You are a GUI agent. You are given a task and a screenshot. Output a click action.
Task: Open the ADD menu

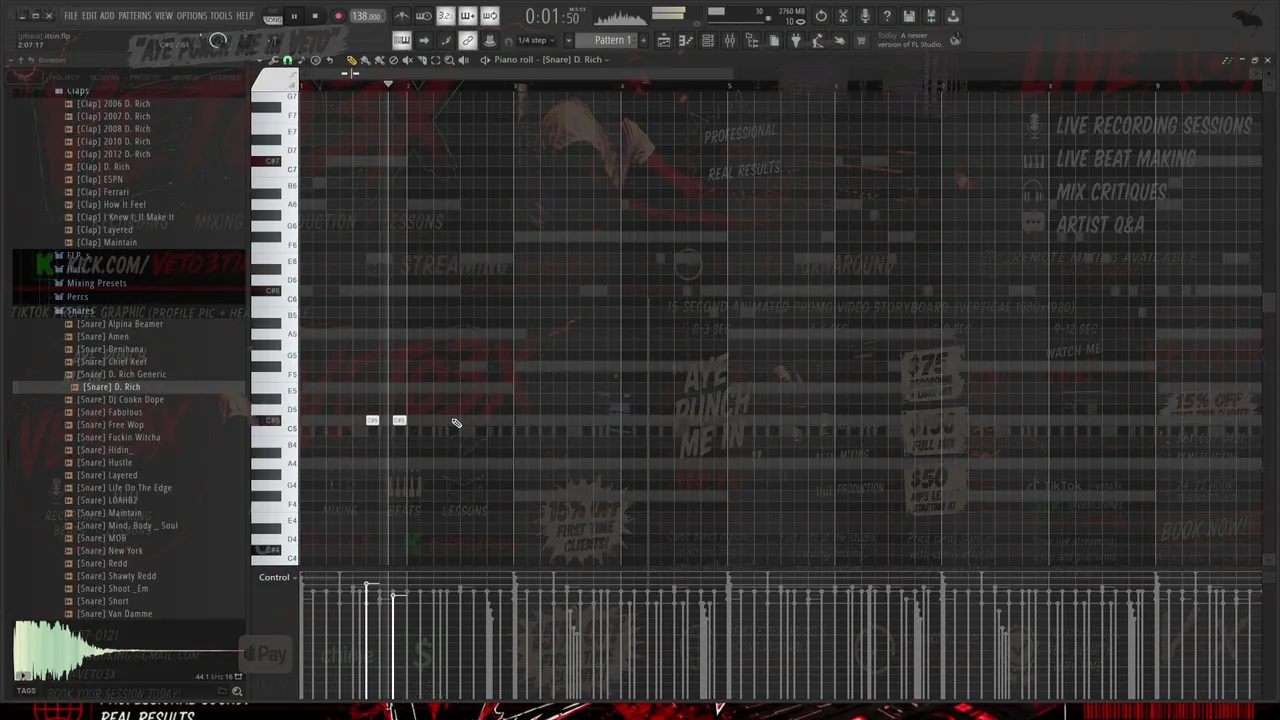(x=107, y=16)
